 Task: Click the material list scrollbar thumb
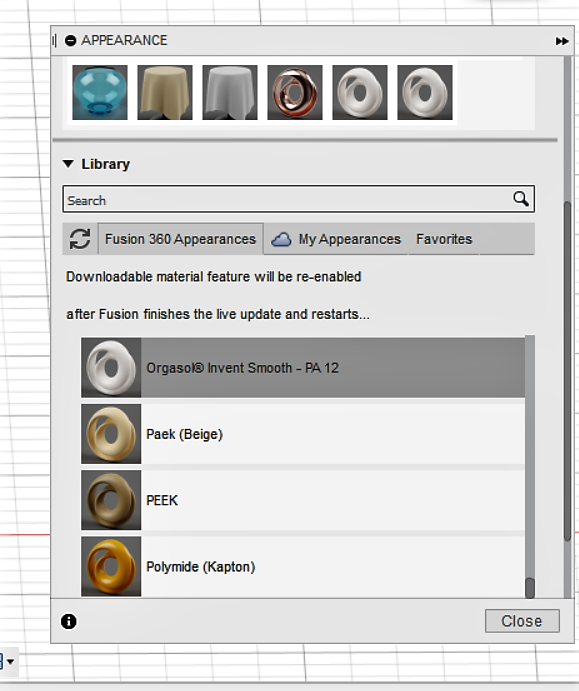coord(530,588)
